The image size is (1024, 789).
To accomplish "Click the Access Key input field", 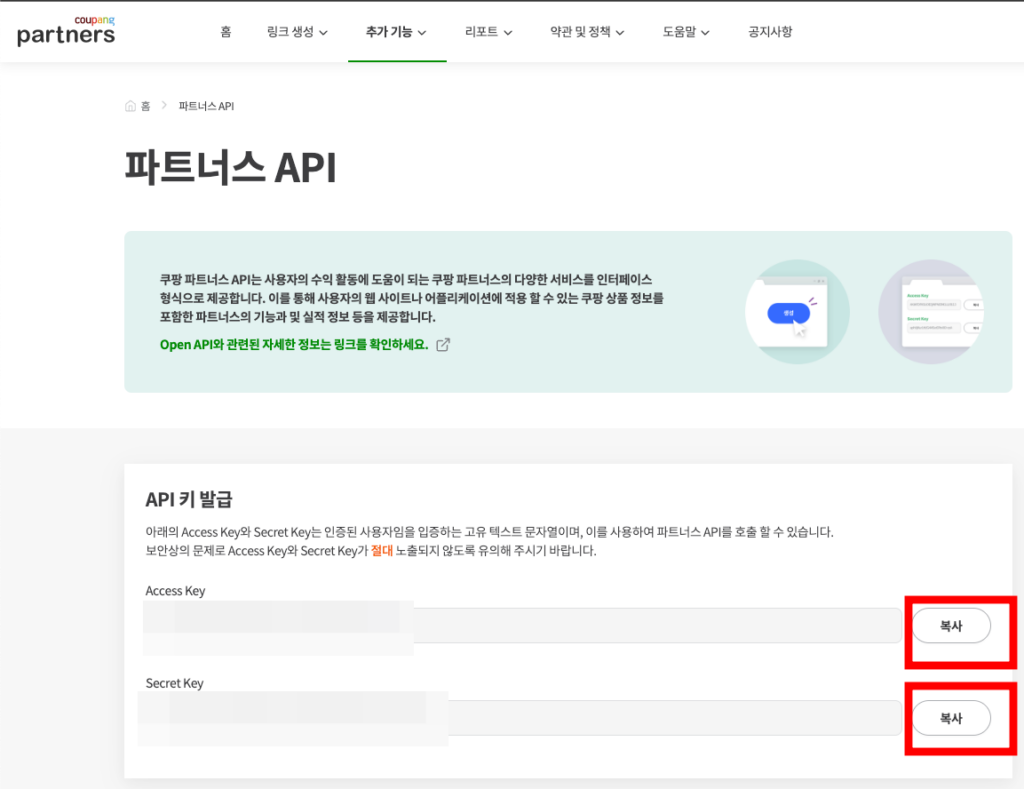I will tap(523, 626).
